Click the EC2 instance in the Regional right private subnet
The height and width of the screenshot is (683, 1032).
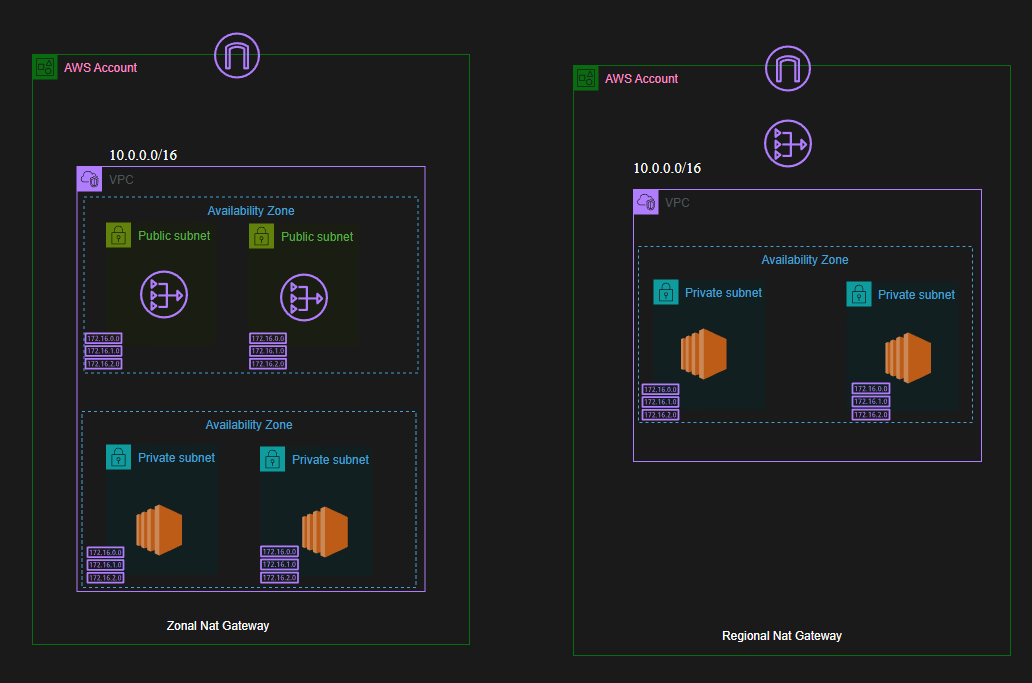pos(907,357)
